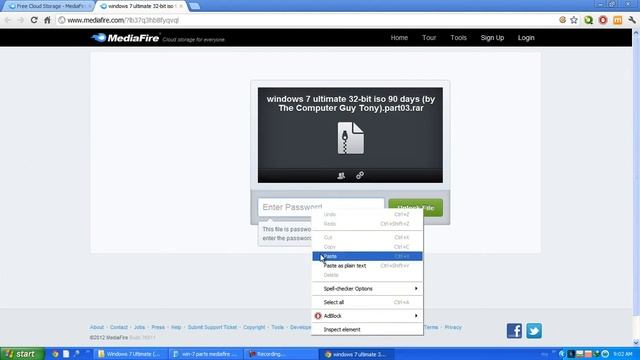The image size is (640, 360).
Task: Switch to win-7 parts mediafire taskbar item
Action: tap(205, 354)
